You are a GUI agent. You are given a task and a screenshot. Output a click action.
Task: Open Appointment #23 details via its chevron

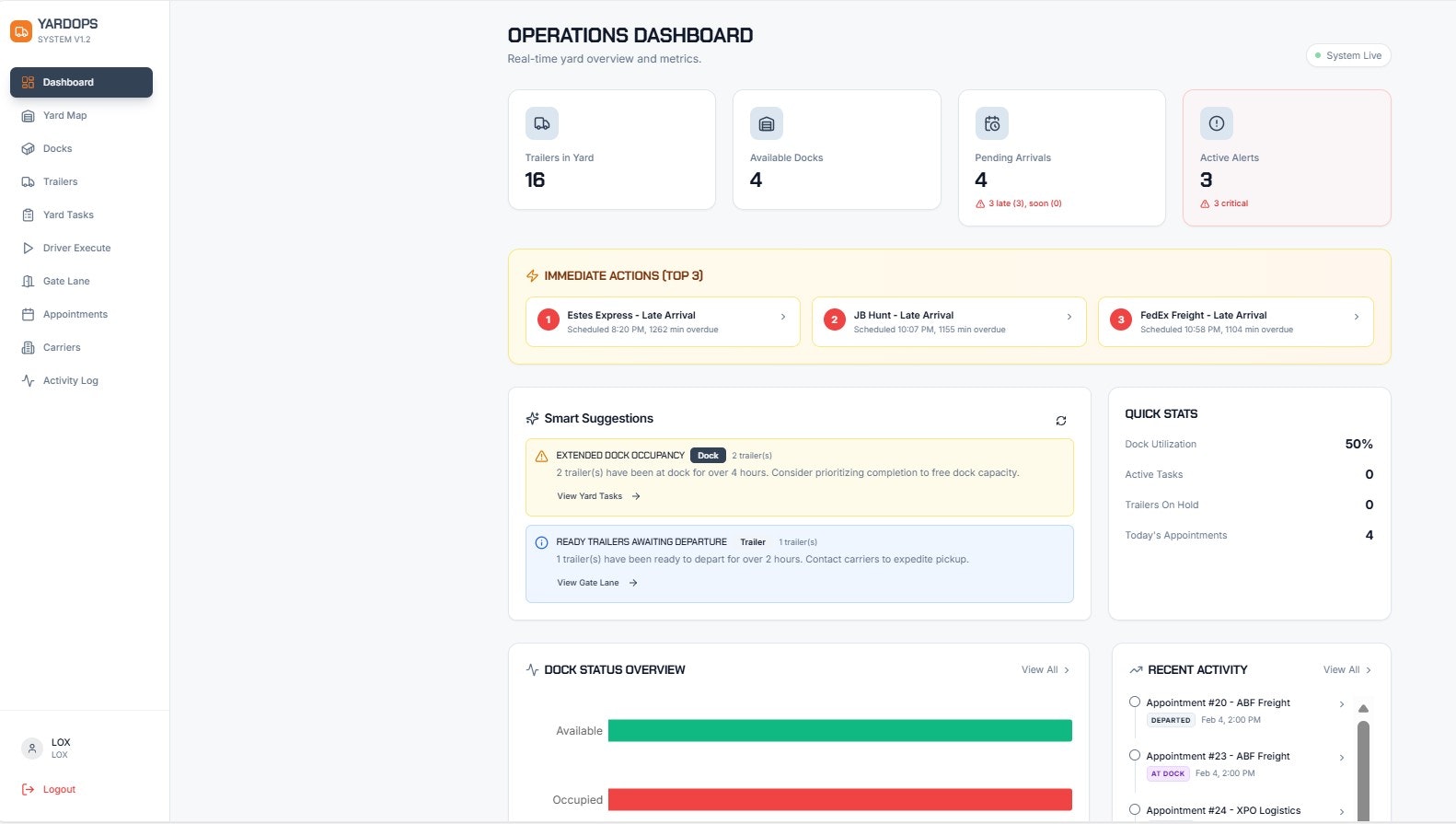click(x=1342, y=758)
